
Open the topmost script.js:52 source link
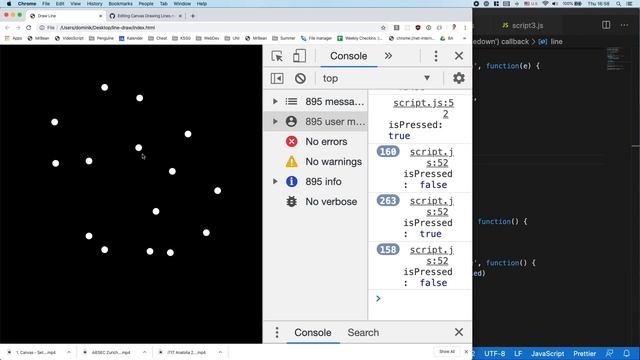click(x=424, y=108)
